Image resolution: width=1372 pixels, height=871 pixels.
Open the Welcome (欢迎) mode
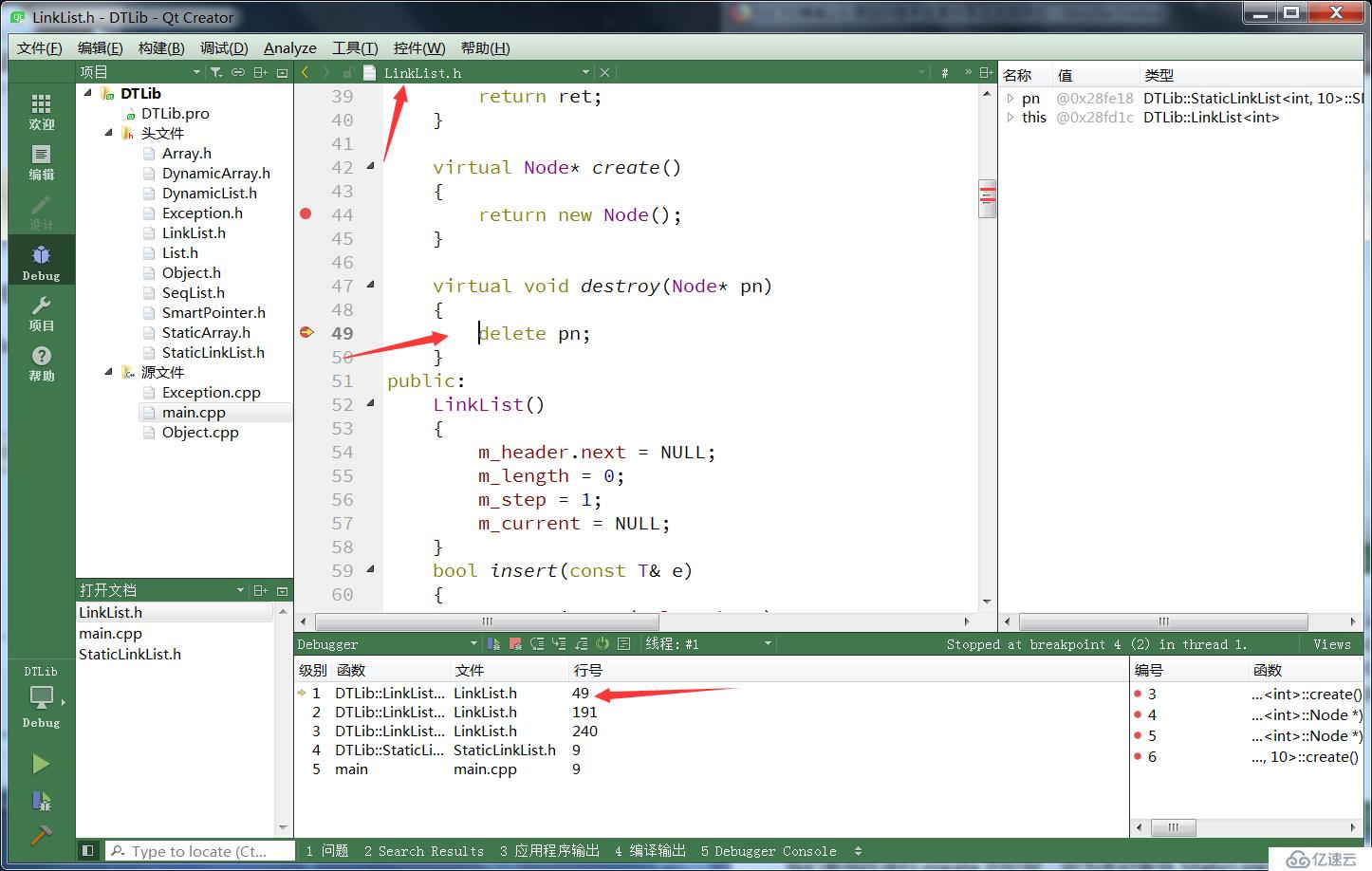tap(41, 111)
